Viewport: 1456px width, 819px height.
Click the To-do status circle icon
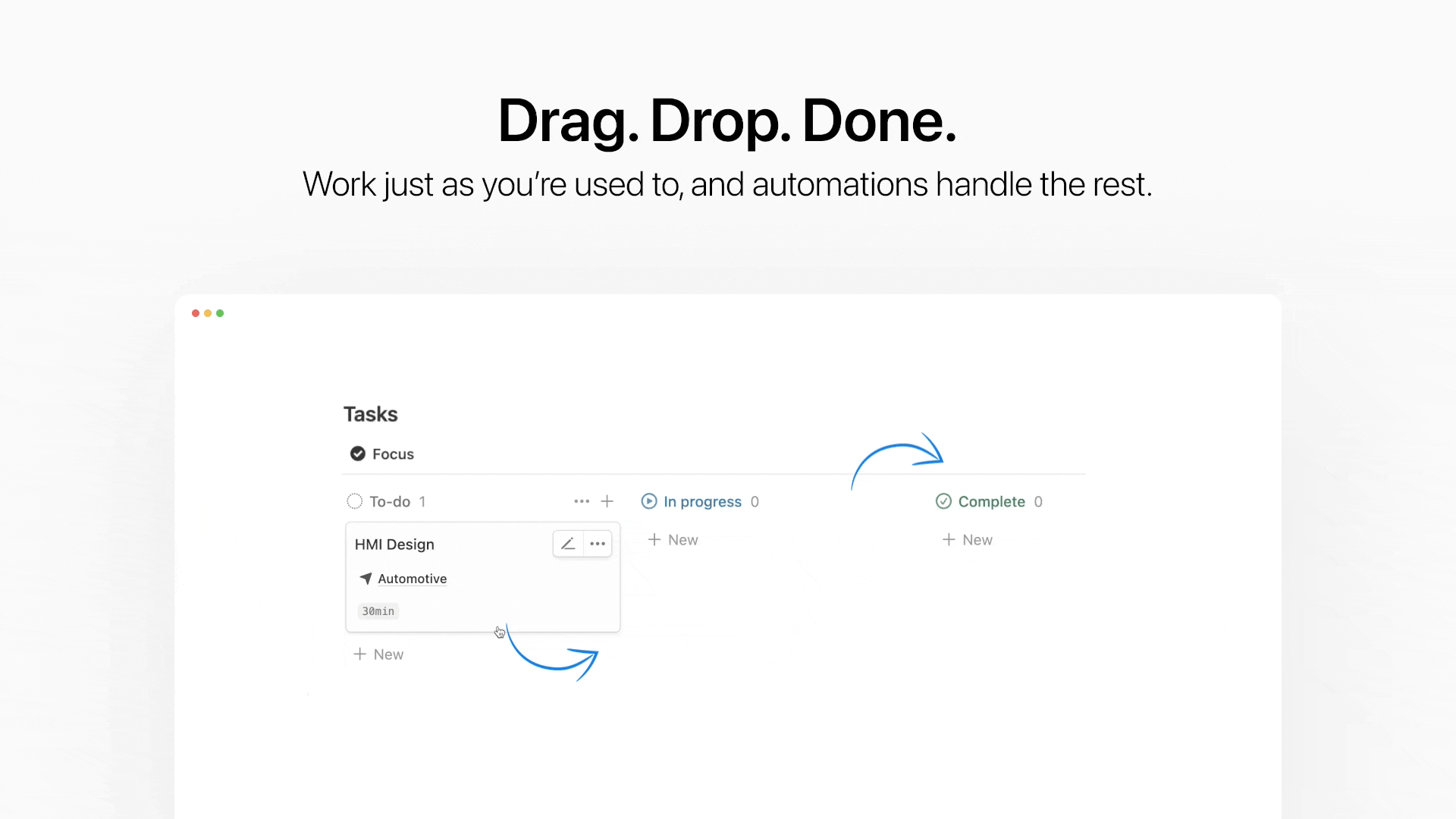point(354,500)
